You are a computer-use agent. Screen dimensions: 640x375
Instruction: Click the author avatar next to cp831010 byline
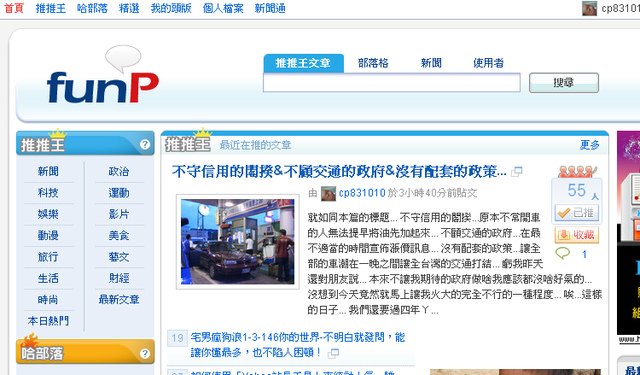328,193
